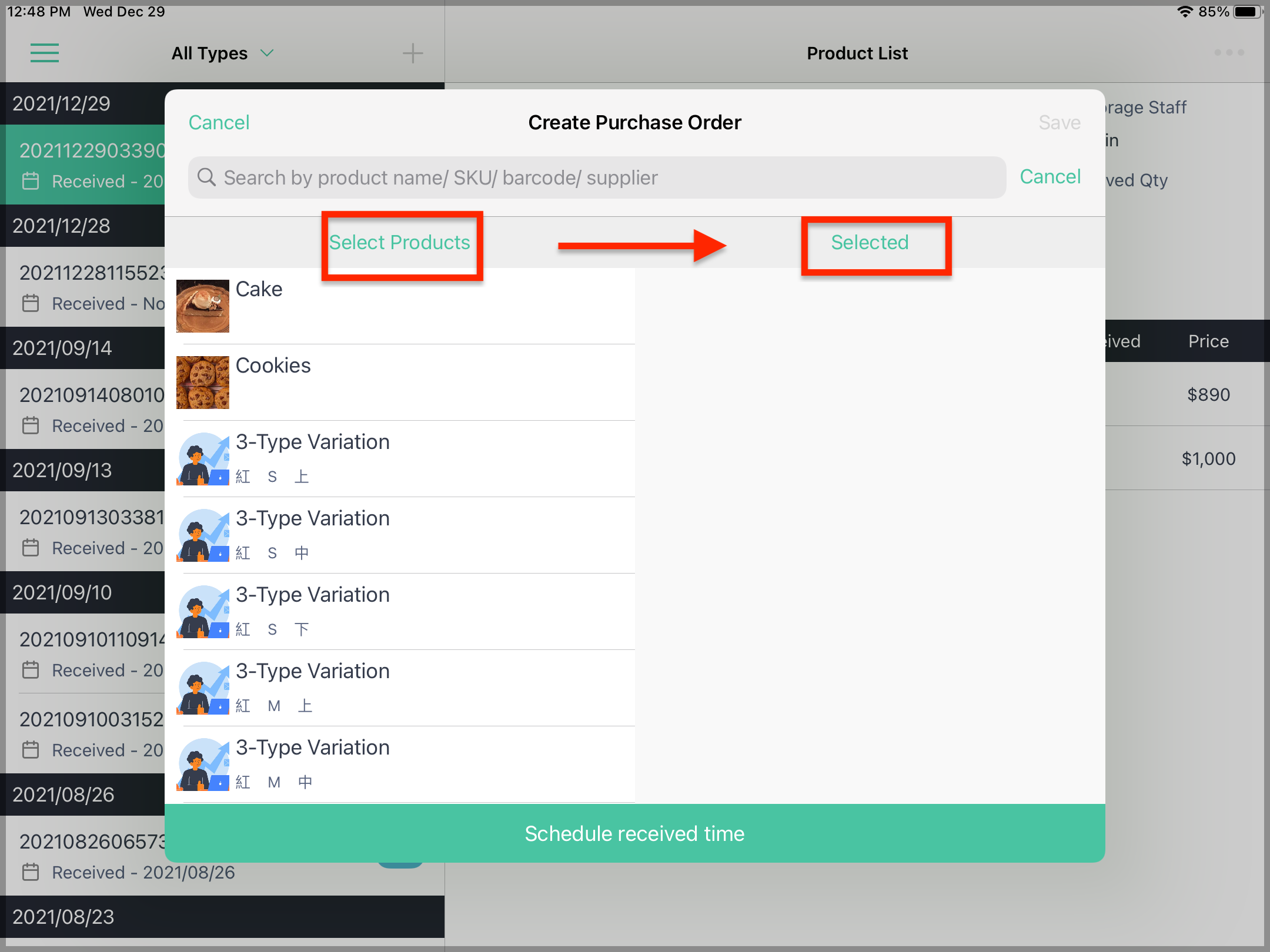Screen dimensions: 1270x952
Task: Expand the All Types dropdown
Action: 223,53
